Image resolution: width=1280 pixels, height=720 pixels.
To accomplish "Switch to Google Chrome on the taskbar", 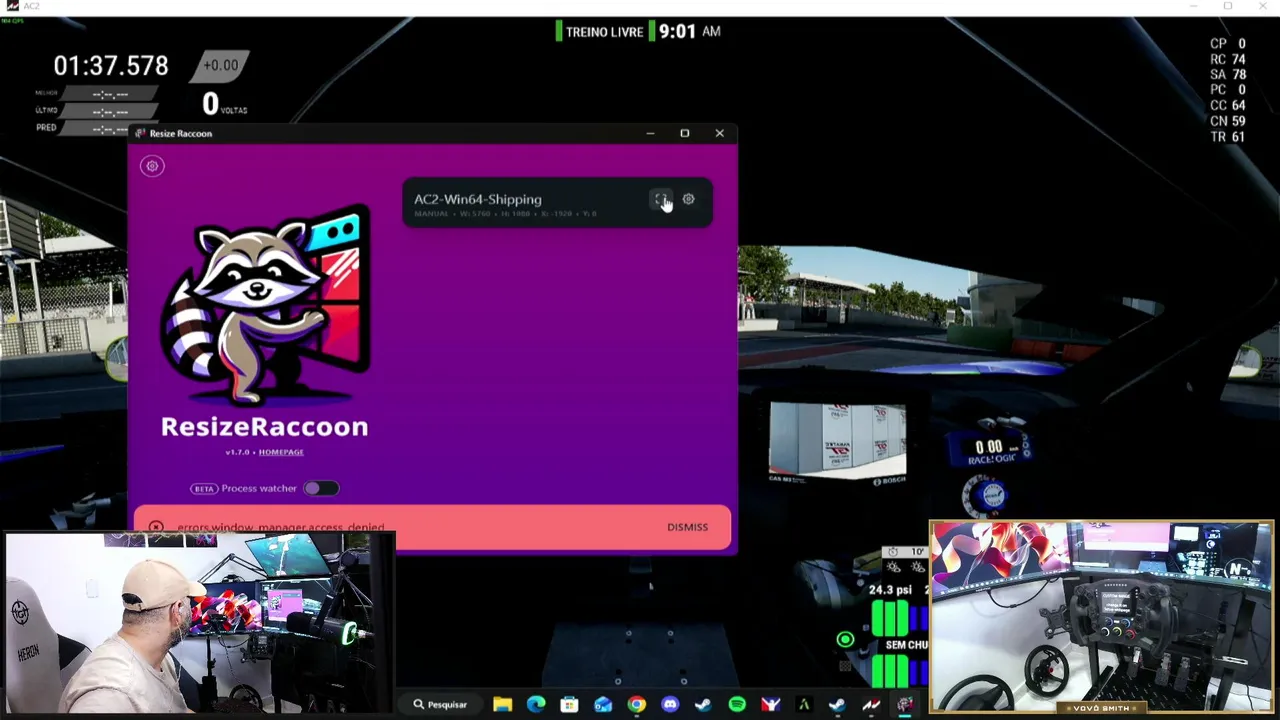I will coord(636,705).
